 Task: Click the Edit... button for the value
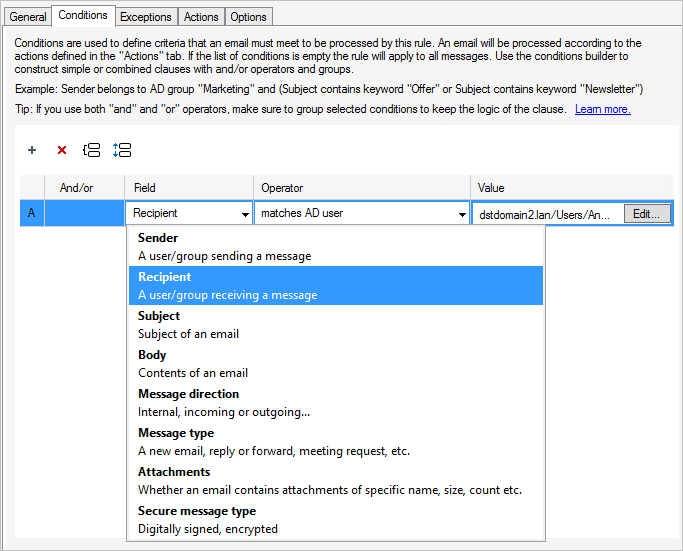647,214
